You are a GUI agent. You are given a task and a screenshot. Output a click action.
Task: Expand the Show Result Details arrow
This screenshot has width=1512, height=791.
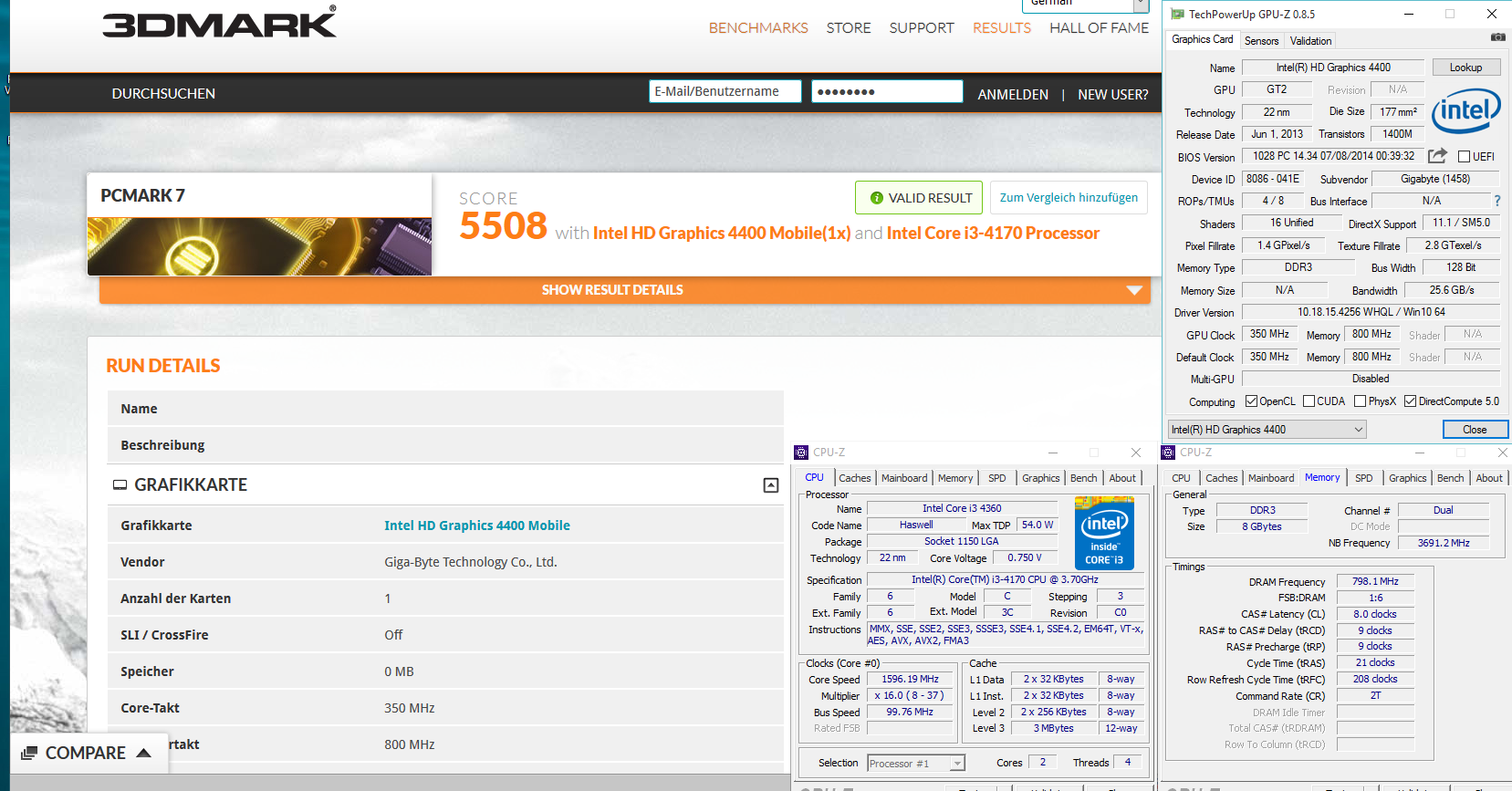point(1134,290)
